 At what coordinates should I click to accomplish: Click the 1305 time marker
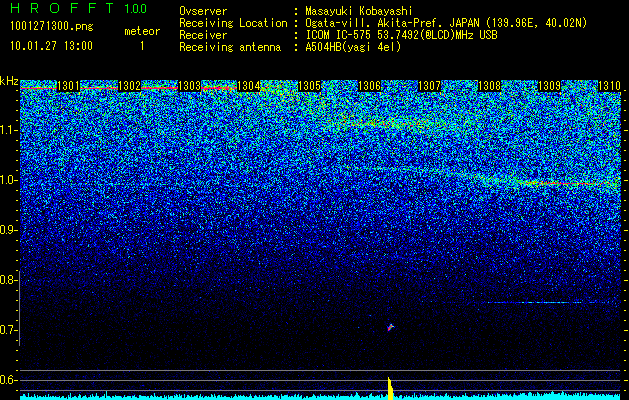point(309,86)
